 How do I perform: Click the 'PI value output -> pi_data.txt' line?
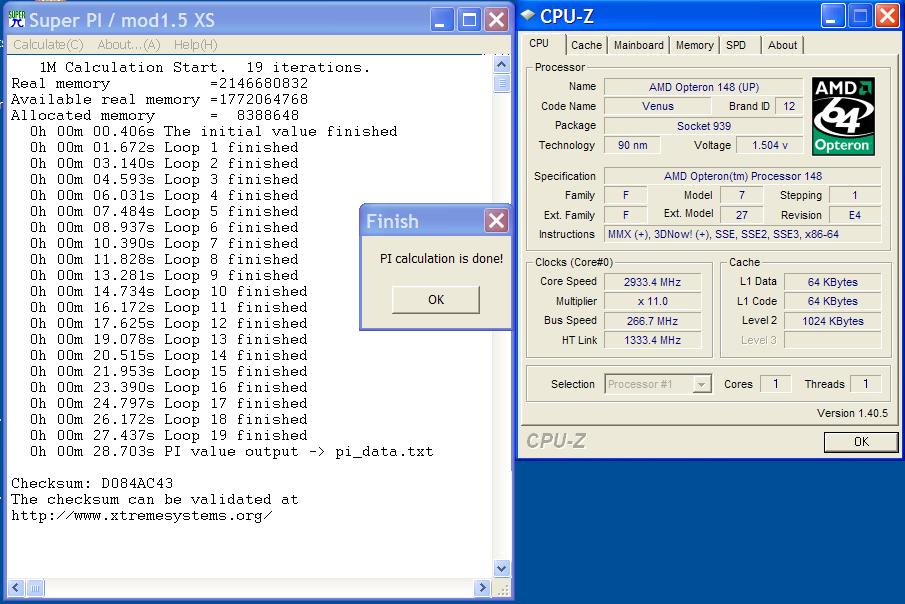[x=231, y=452]
